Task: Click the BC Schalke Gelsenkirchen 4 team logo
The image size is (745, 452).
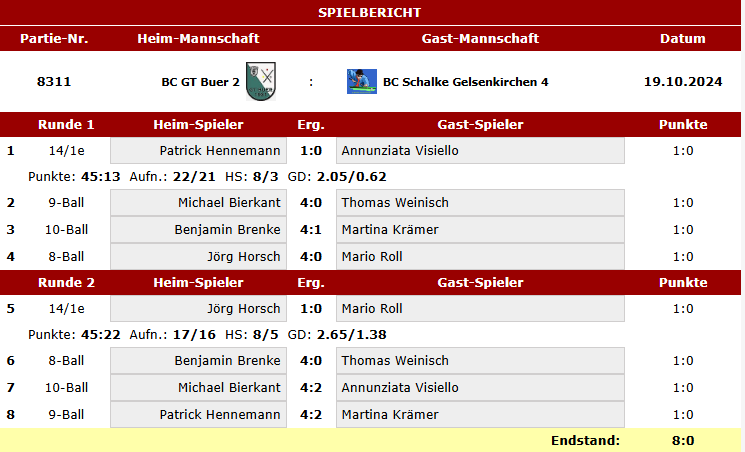Action: tap(362, 81)
